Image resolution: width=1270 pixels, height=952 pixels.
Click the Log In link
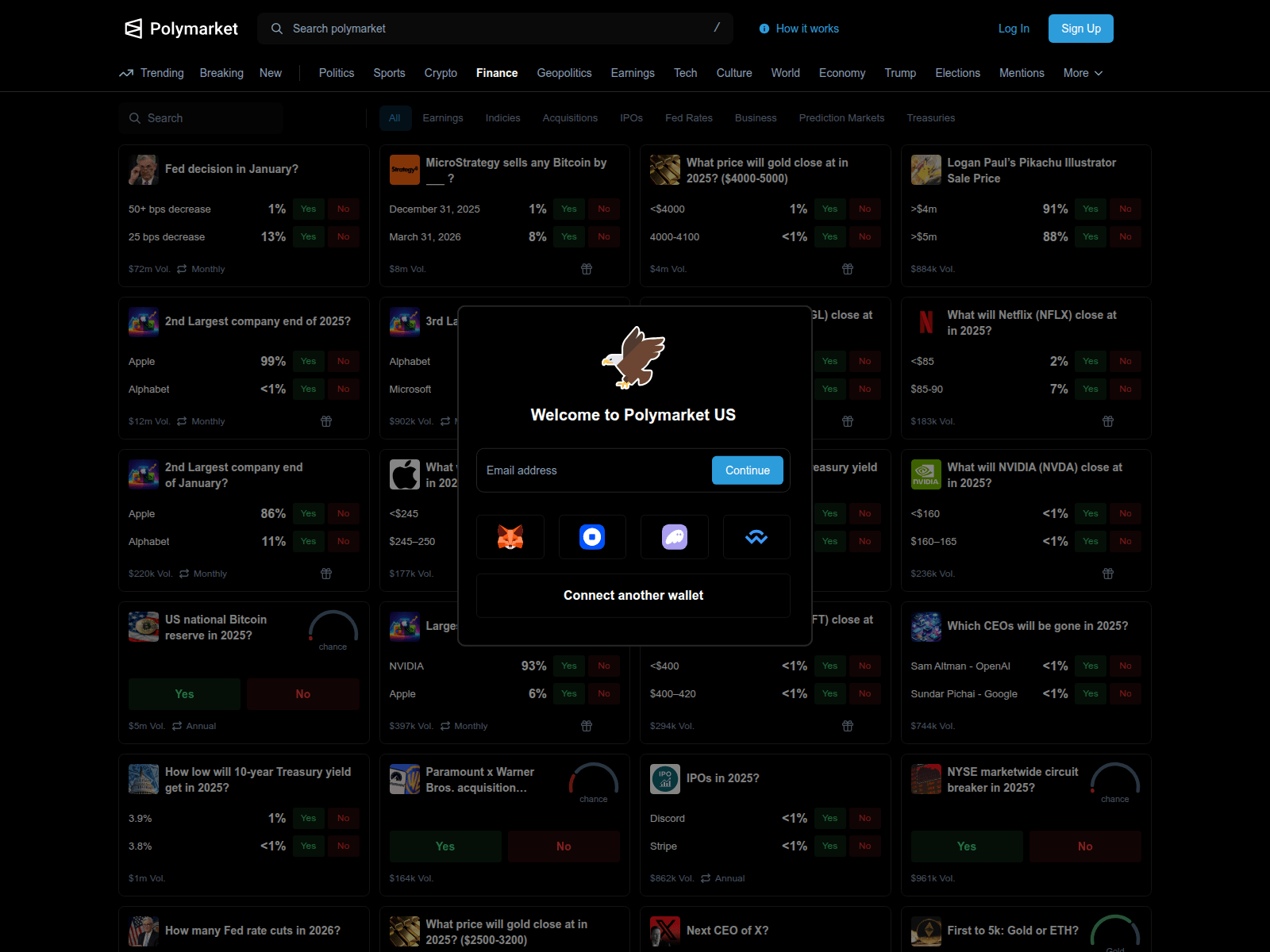click(x=1014, y=29)
